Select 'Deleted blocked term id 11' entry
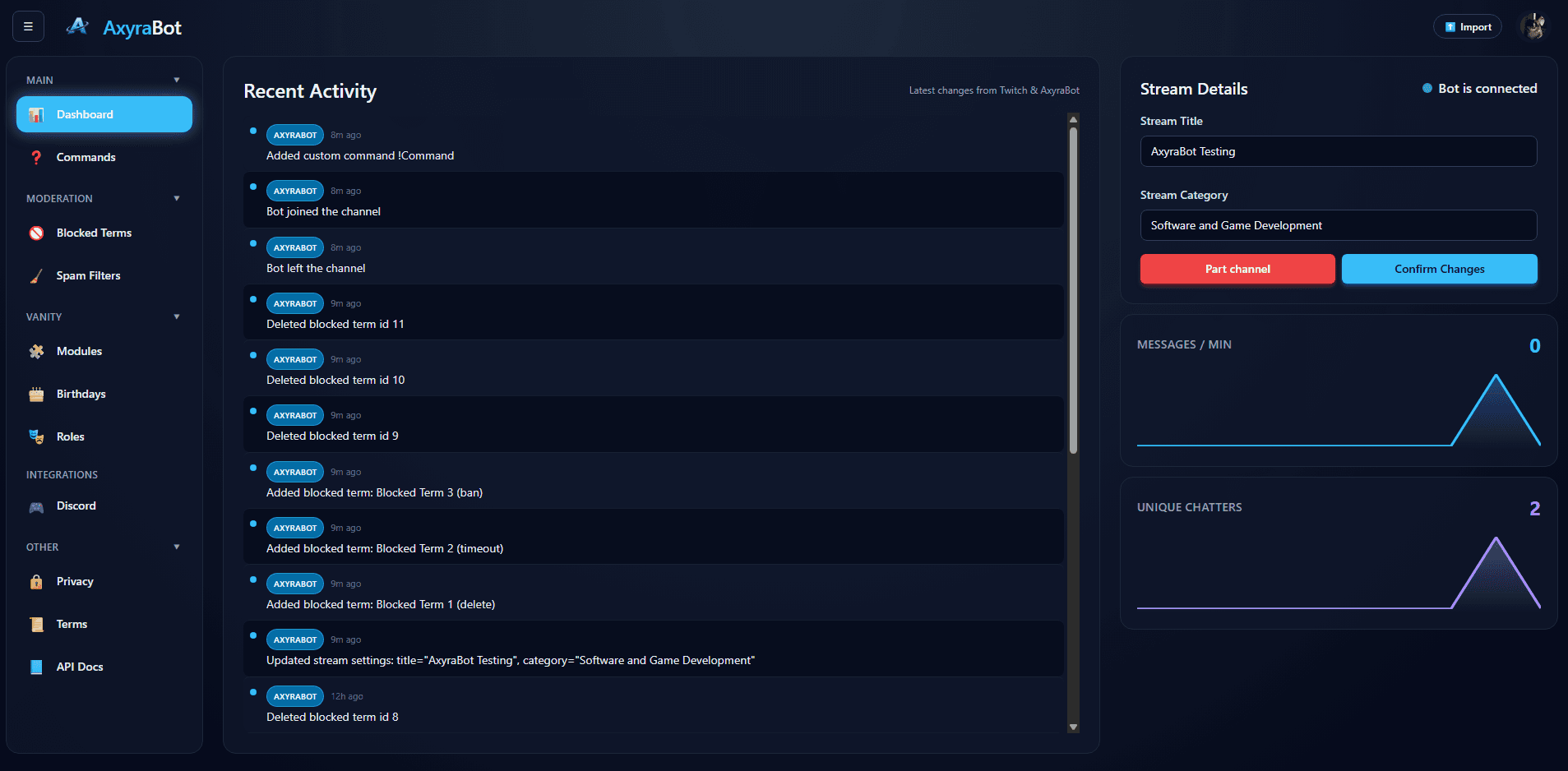Viewport: 1568px width, 771px height. [x=654, y=312]
